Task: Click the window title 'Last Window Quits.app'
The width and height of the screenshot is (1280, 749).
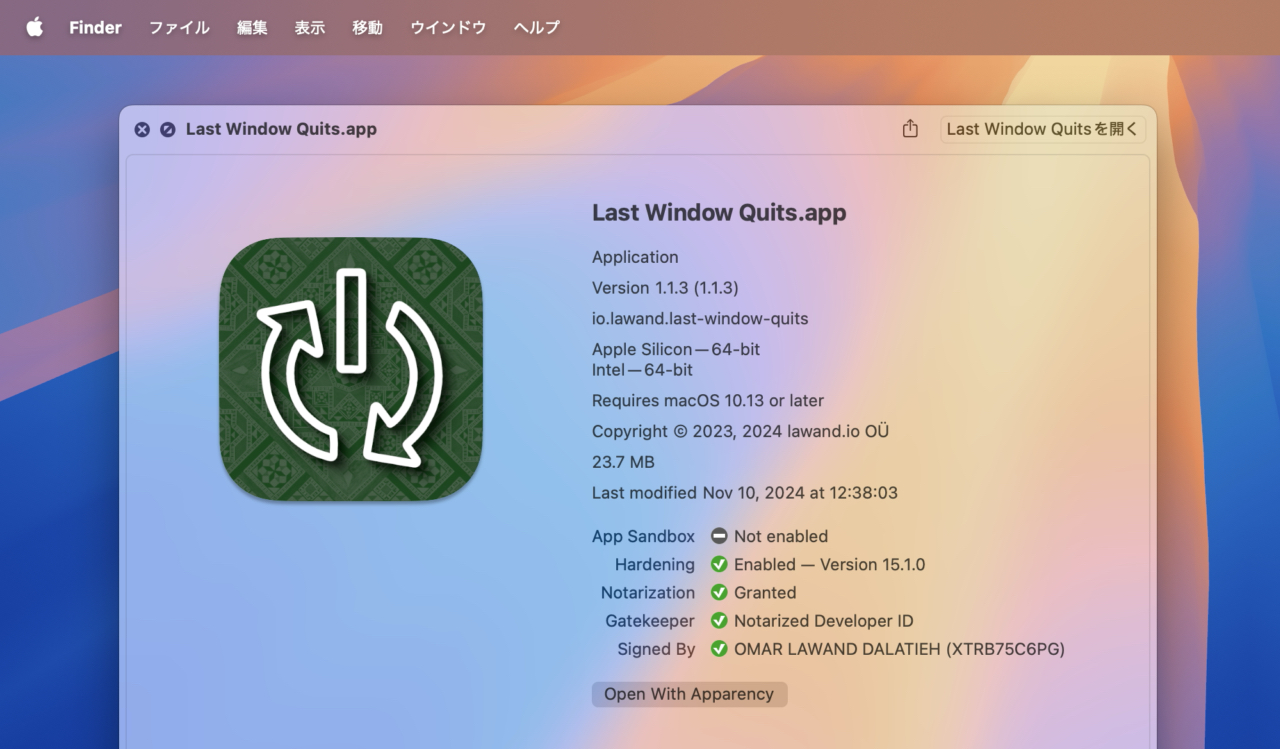Action: 281,129
